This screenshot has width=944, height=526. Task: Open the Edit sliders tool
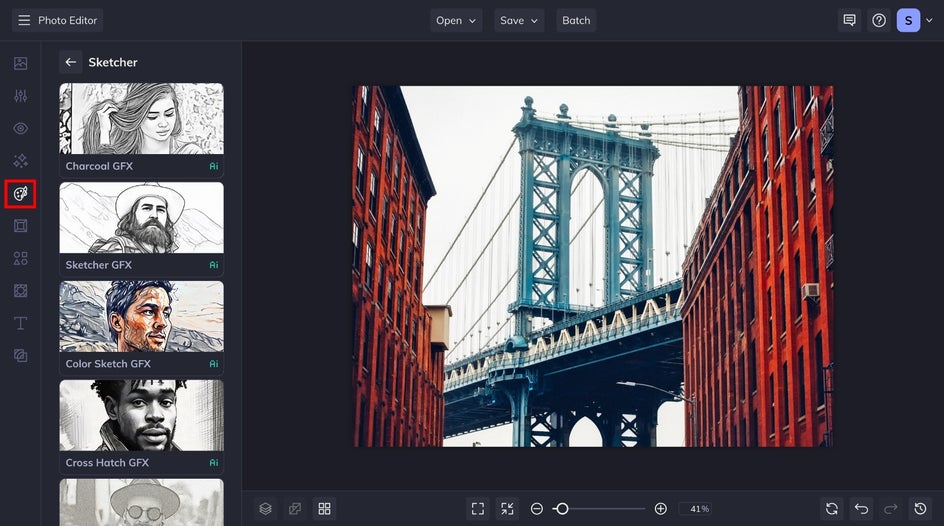(x=20, y=96)
